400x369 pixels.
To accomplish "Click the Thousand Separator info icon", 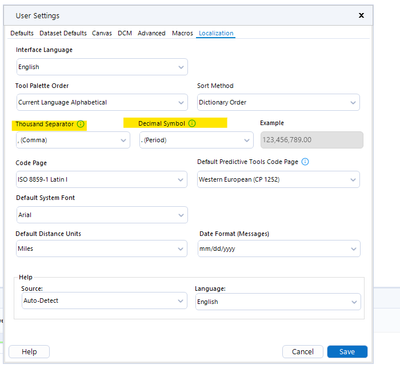I will [x=81, y=124].
